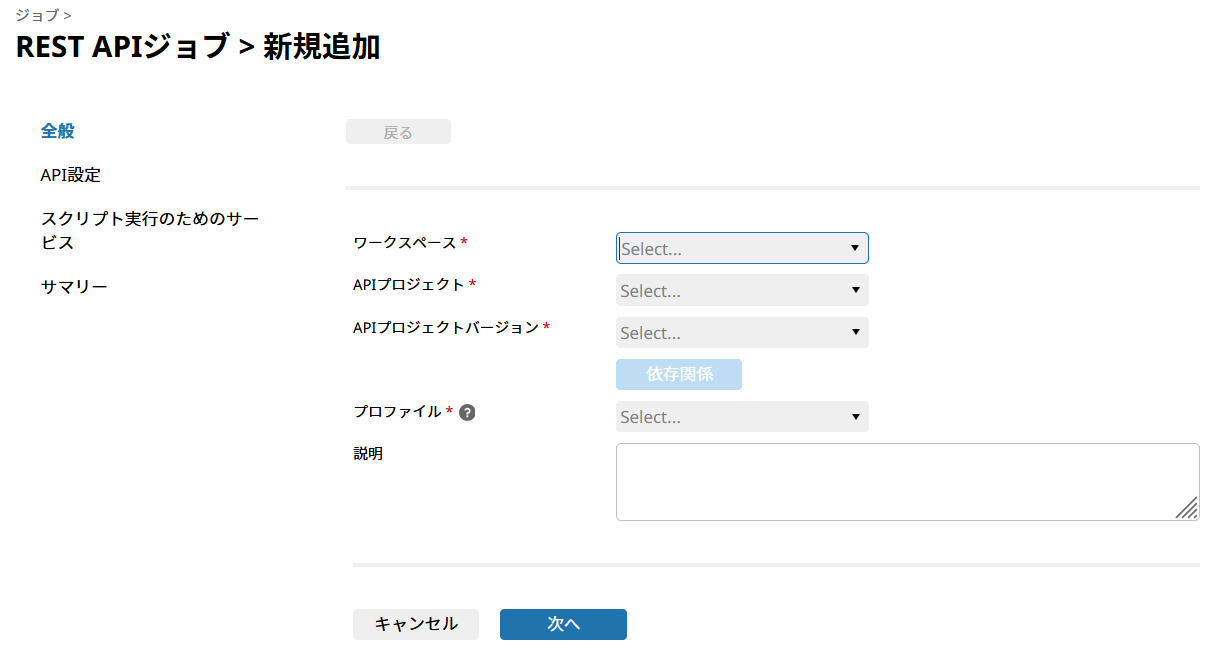
Task: Expand the APIプロジェクト combo box arrow
Action: click(x=856, y=290)
